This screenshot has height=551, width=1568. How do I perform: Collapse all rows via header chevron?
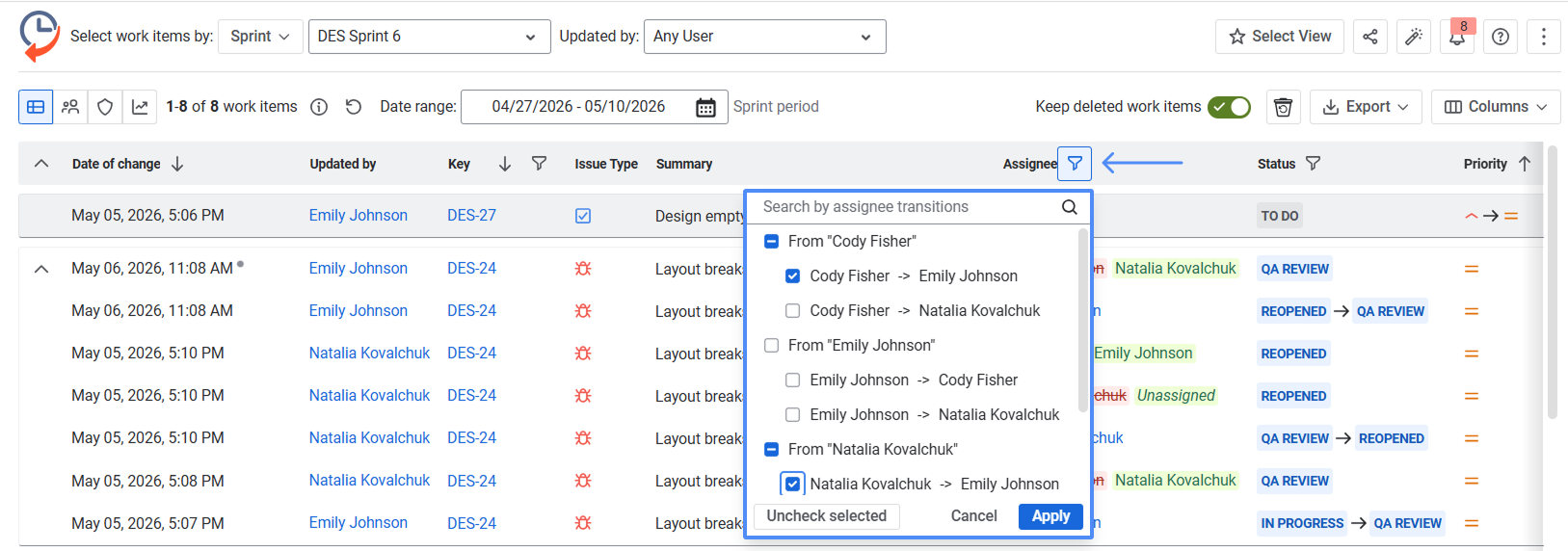(41, 164)
